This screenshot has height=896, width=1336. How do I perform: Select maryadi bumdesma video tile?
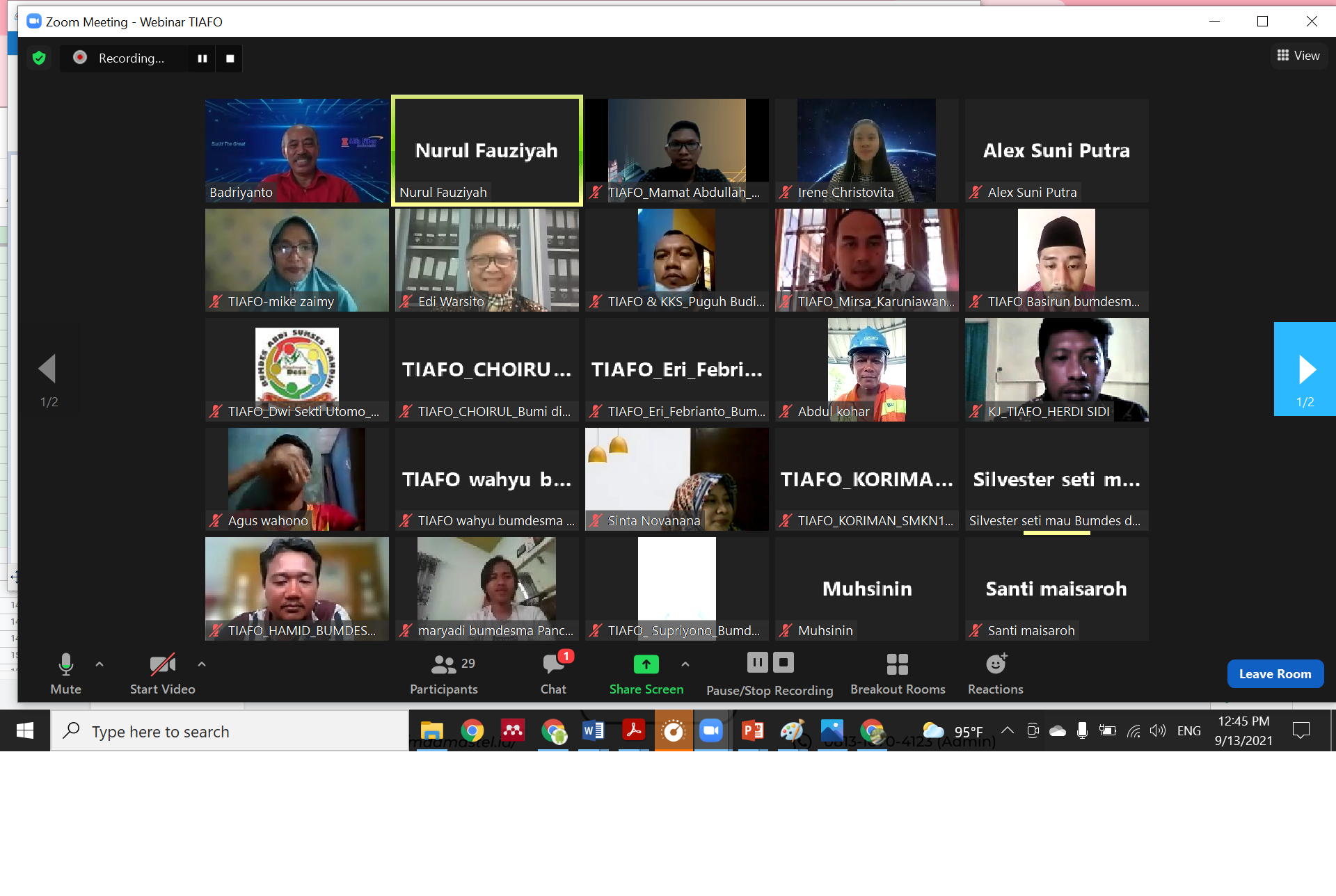tap(487, 589)
